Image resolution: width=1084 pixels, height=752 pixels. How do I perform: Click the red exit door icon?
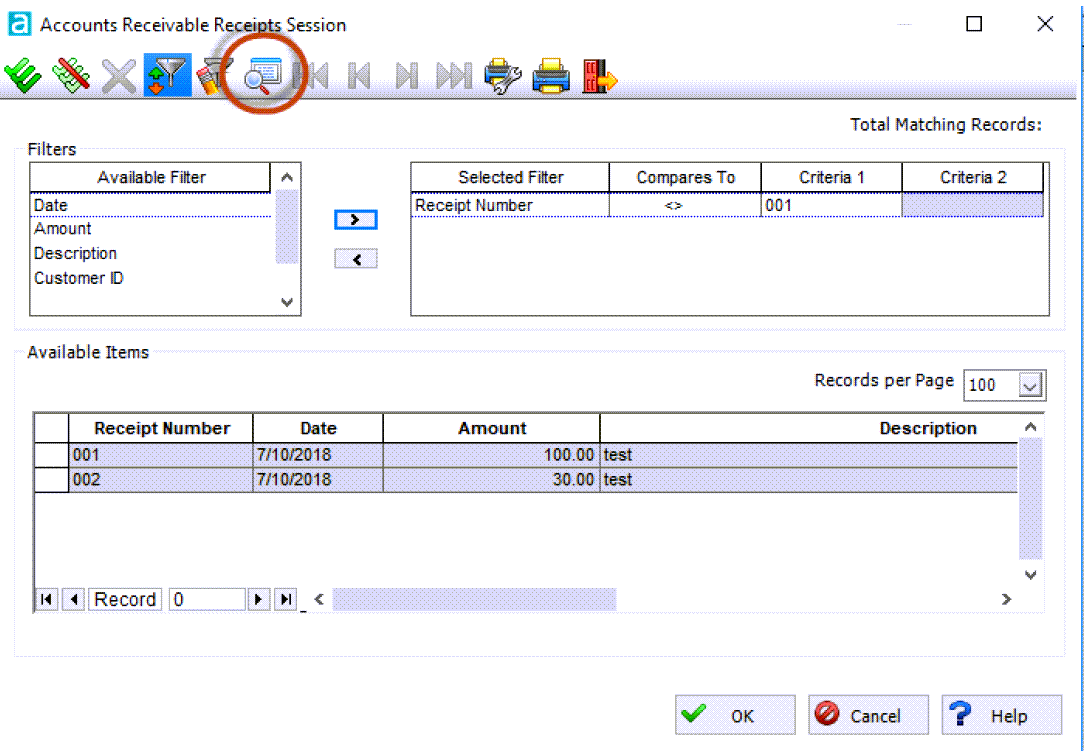point(599,76)
